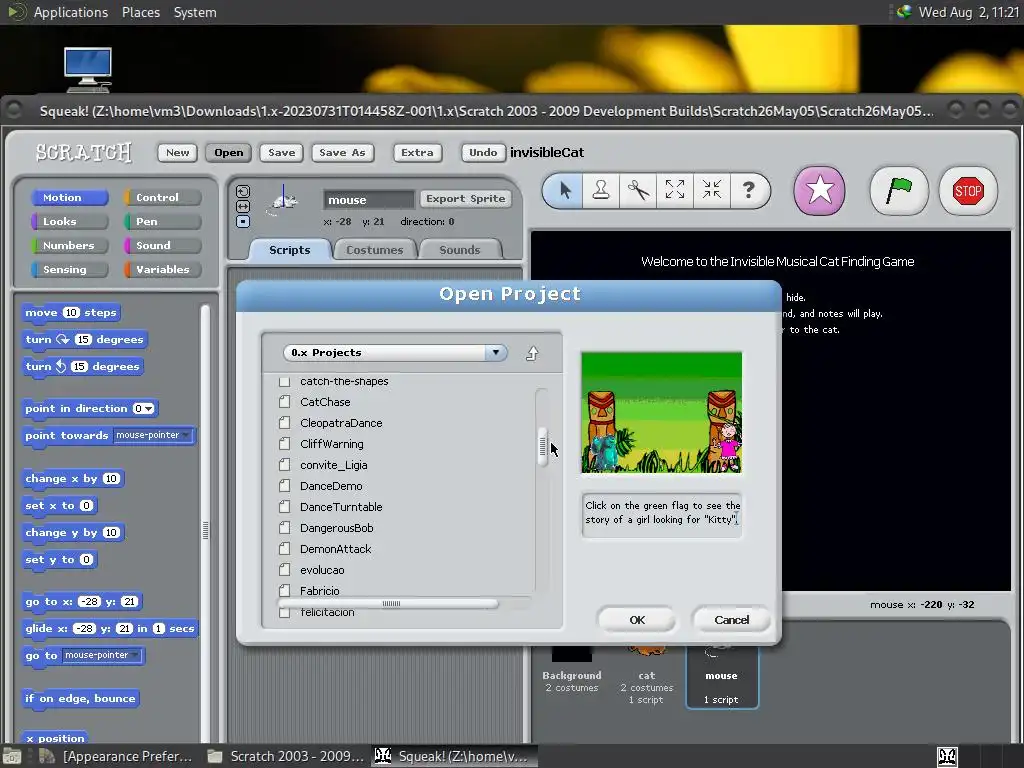Click the Extra button
This screenshot has width=1024, height=768.
pos(417,152)
